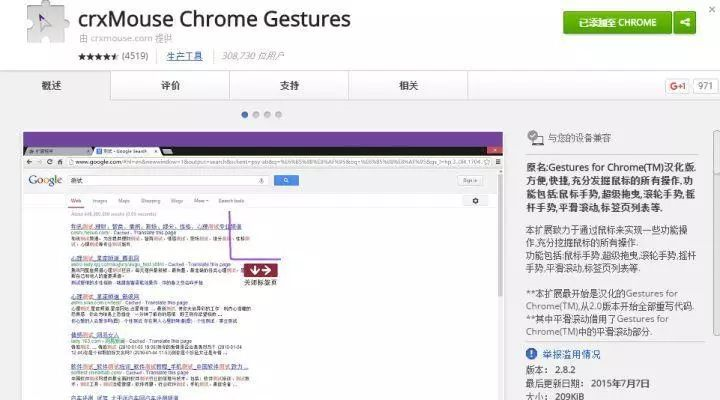Select the fourth carousel dot

(278, 114)
